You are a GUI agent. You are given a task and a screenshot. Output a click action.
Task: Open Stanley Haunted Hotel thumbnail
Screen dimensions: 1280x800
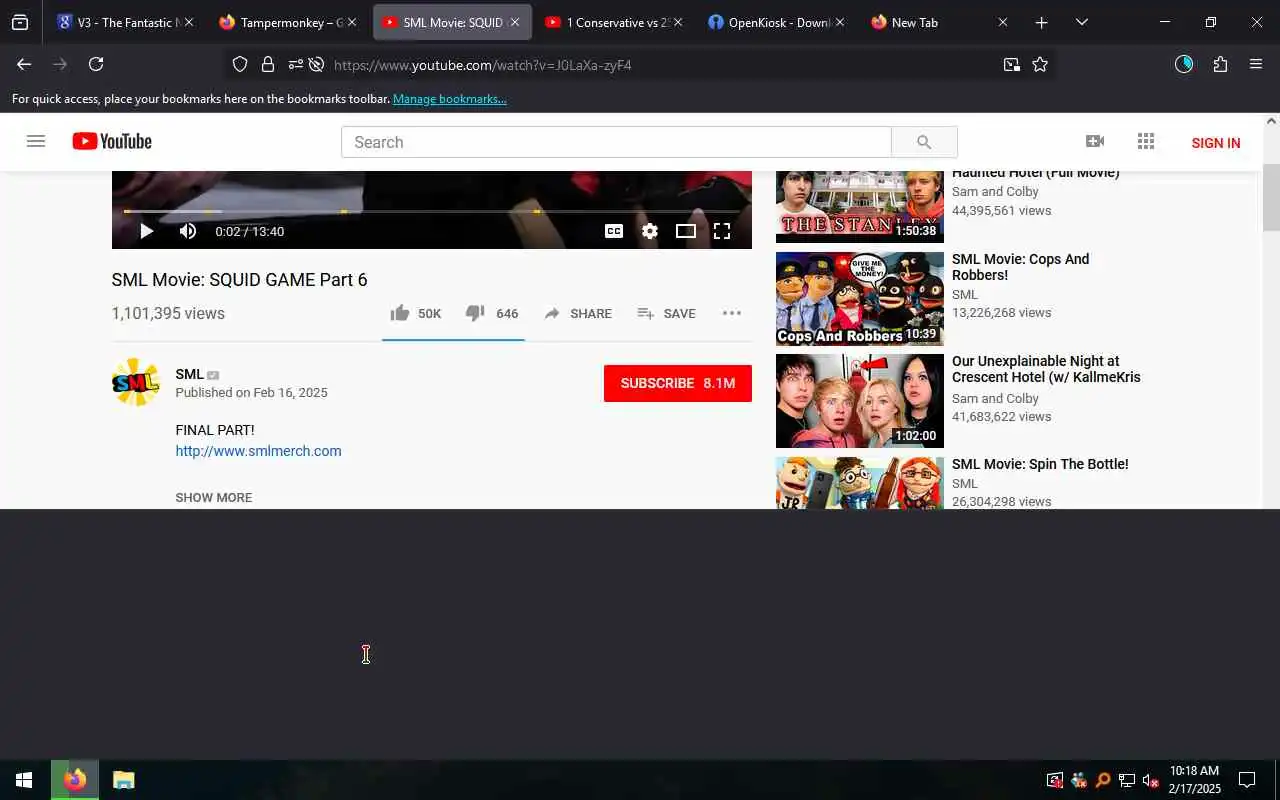click(x=860, y=206)
